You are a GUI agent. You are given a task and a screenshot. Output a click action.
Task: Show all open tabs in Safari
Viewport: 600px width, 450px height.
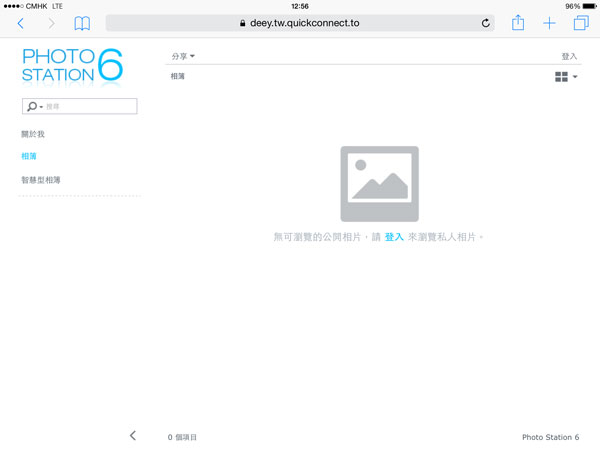point(581,23)
